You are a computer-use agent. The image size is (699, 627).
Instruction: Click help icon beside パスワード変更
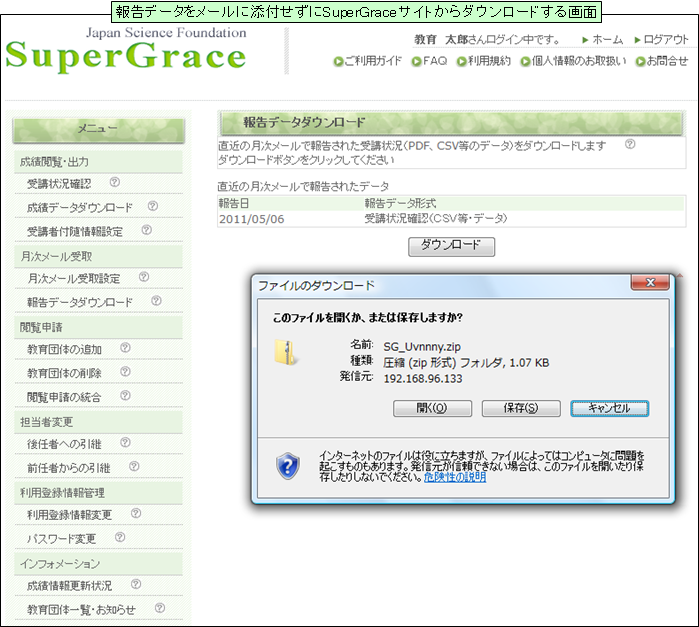[120, 537]
